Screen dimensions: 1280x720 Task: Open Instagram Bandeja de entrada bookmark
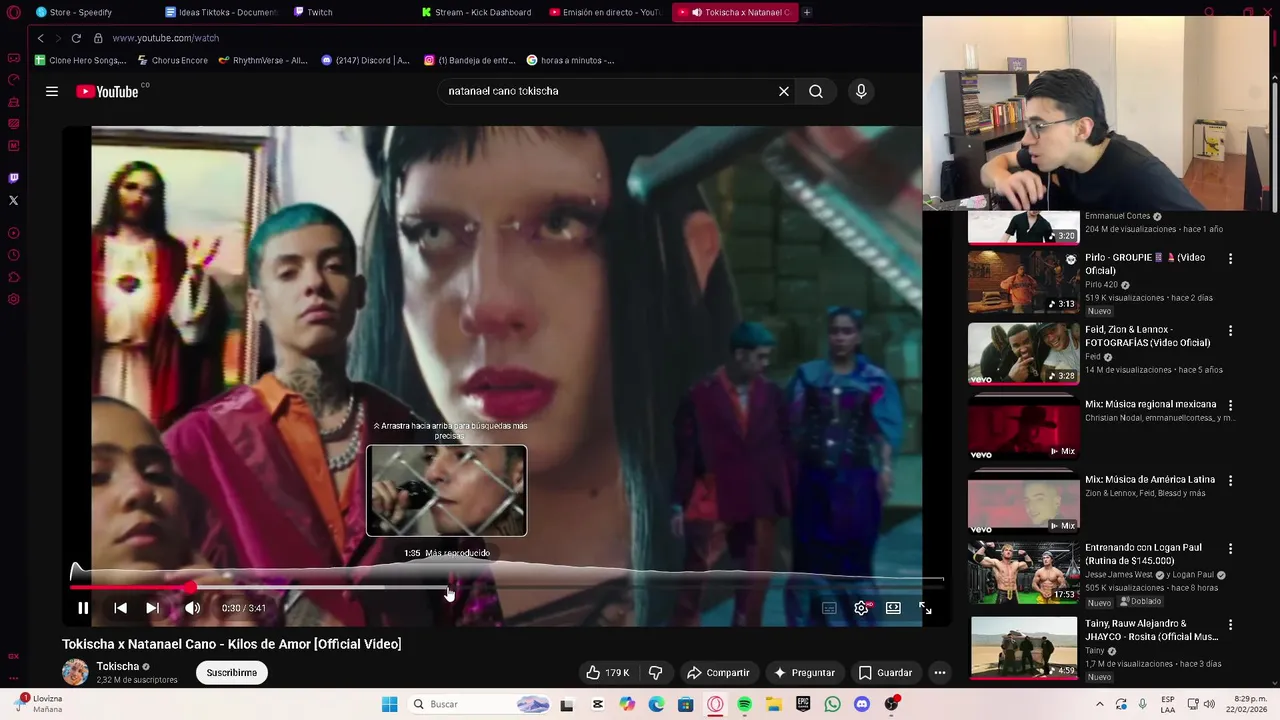pos(469,60)
